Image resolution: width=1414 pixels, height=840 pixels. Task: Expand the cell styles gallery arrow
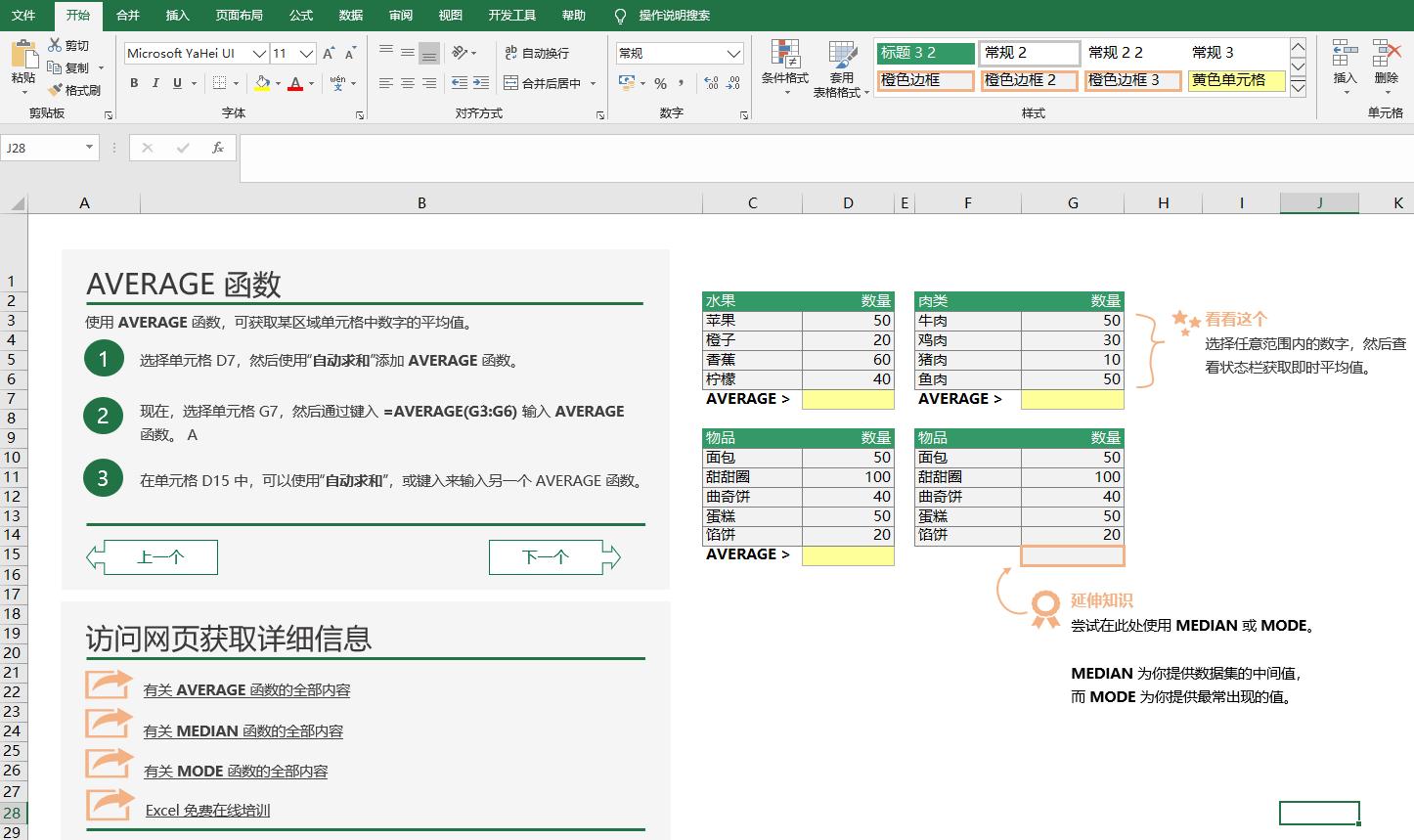tap(1298, 86)
